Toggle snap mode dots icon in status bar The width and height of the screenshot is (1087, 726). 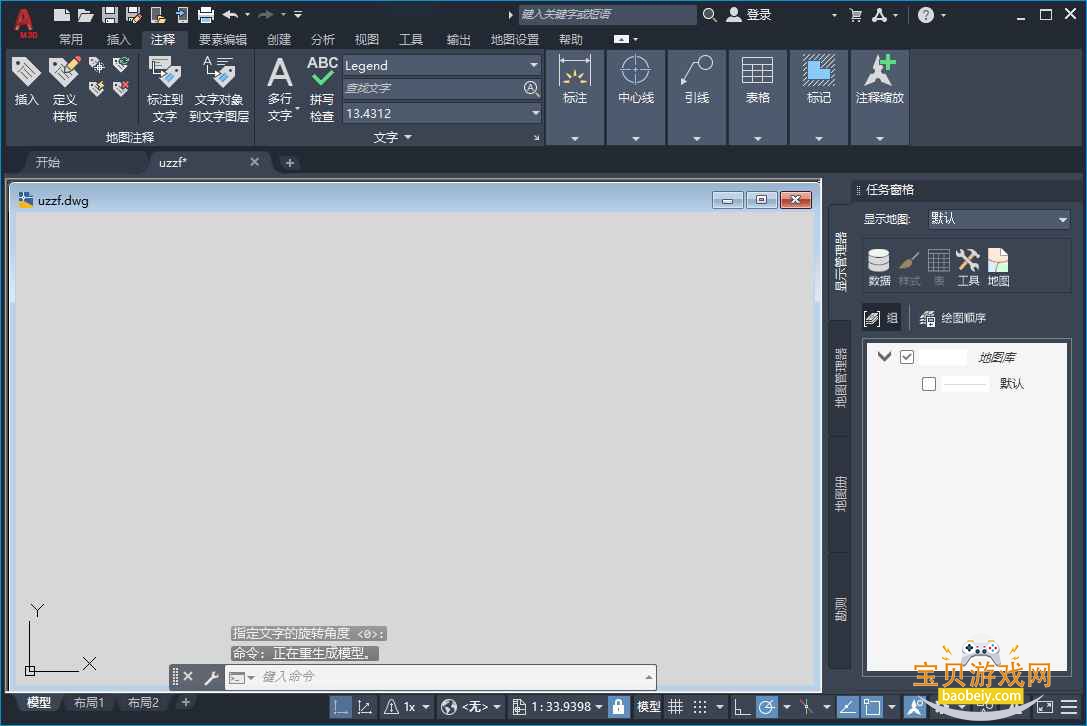(700, 707)
